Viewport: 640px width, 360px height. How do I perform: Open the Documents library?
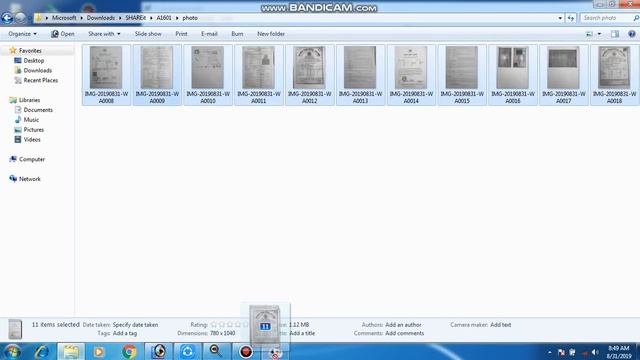click(x=38, y=110)
